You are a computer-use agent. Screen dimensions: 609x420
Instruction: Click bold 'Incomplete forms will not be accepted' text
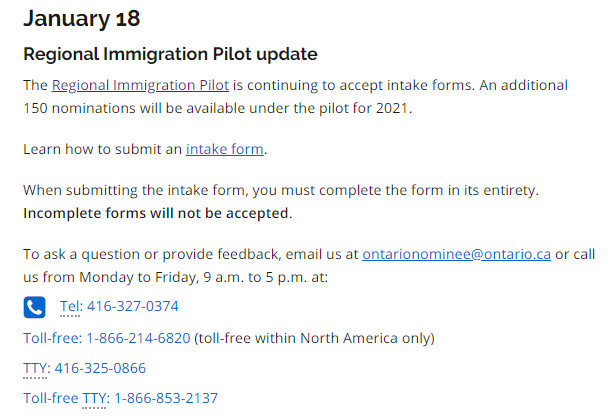click(156, 213)
